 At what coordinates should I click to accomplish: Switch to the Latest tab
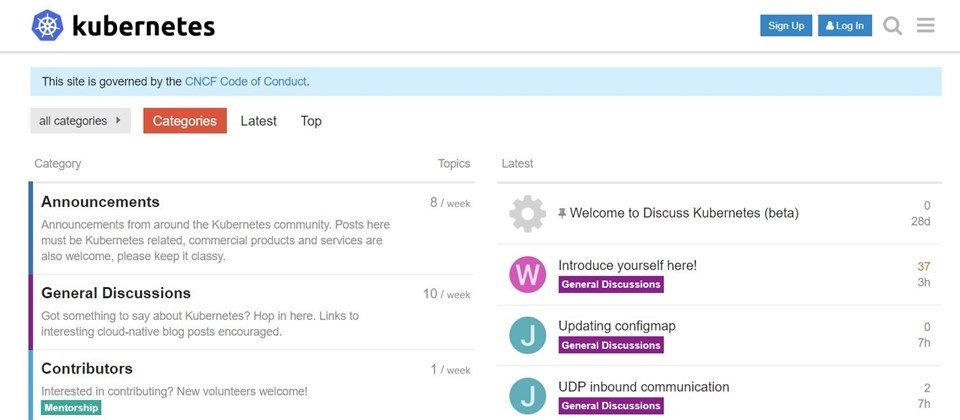[258, 121]
